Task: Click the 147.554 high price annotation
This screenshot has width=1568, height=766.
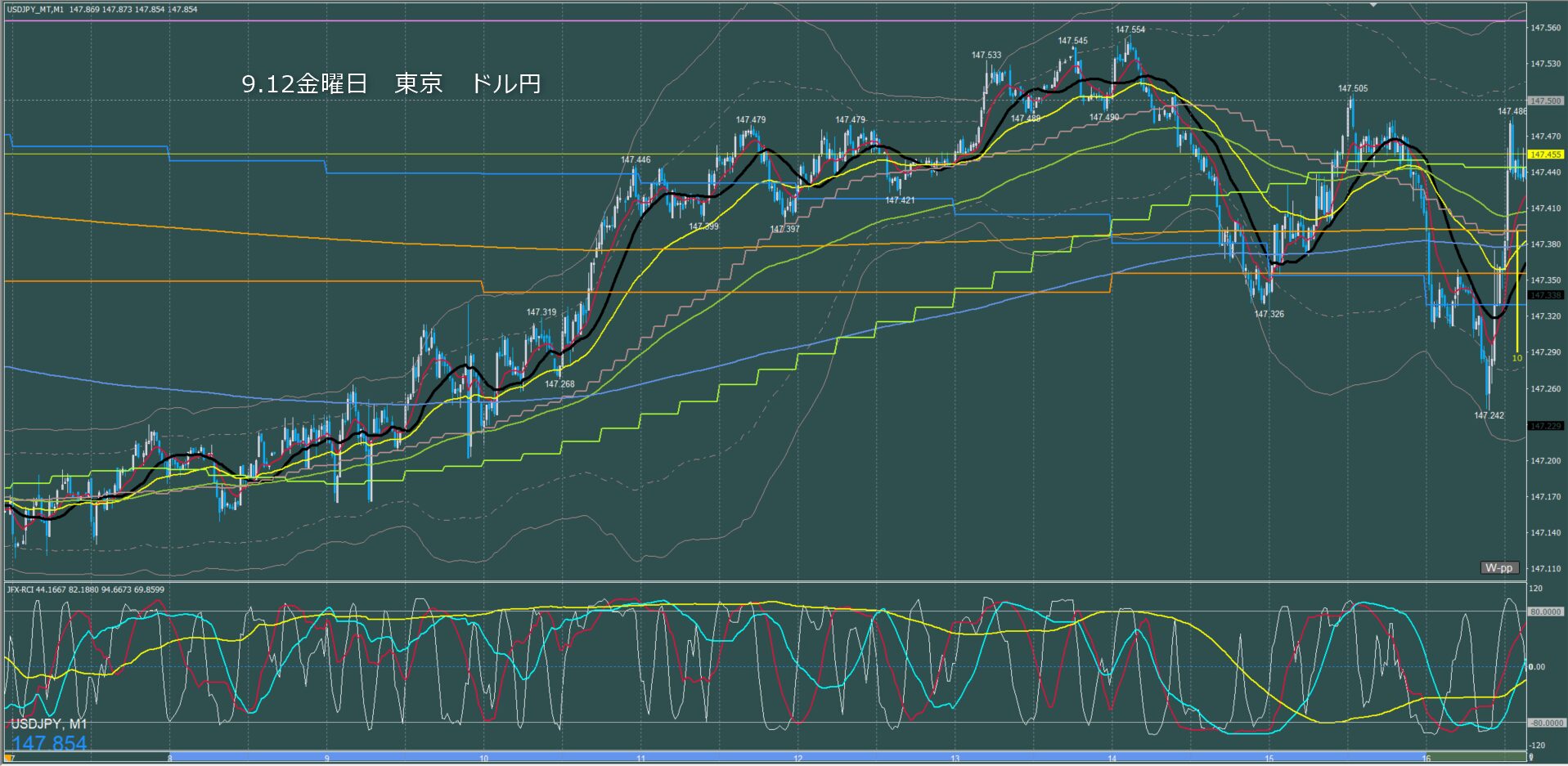Action: click(1130, 29)
